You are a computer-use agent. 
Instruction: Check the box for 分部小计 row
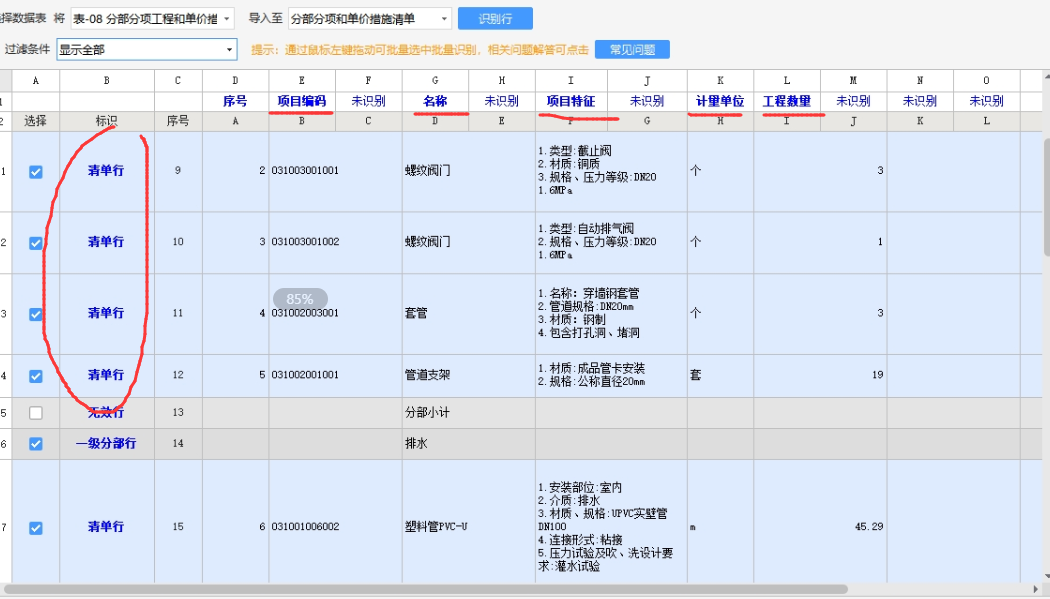(35, 413)
